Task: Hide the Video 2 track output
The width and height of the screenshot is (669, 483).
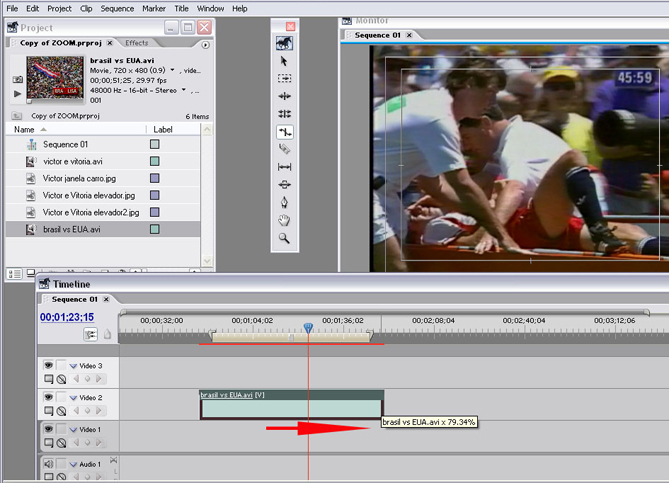Action: pos(47,397)
